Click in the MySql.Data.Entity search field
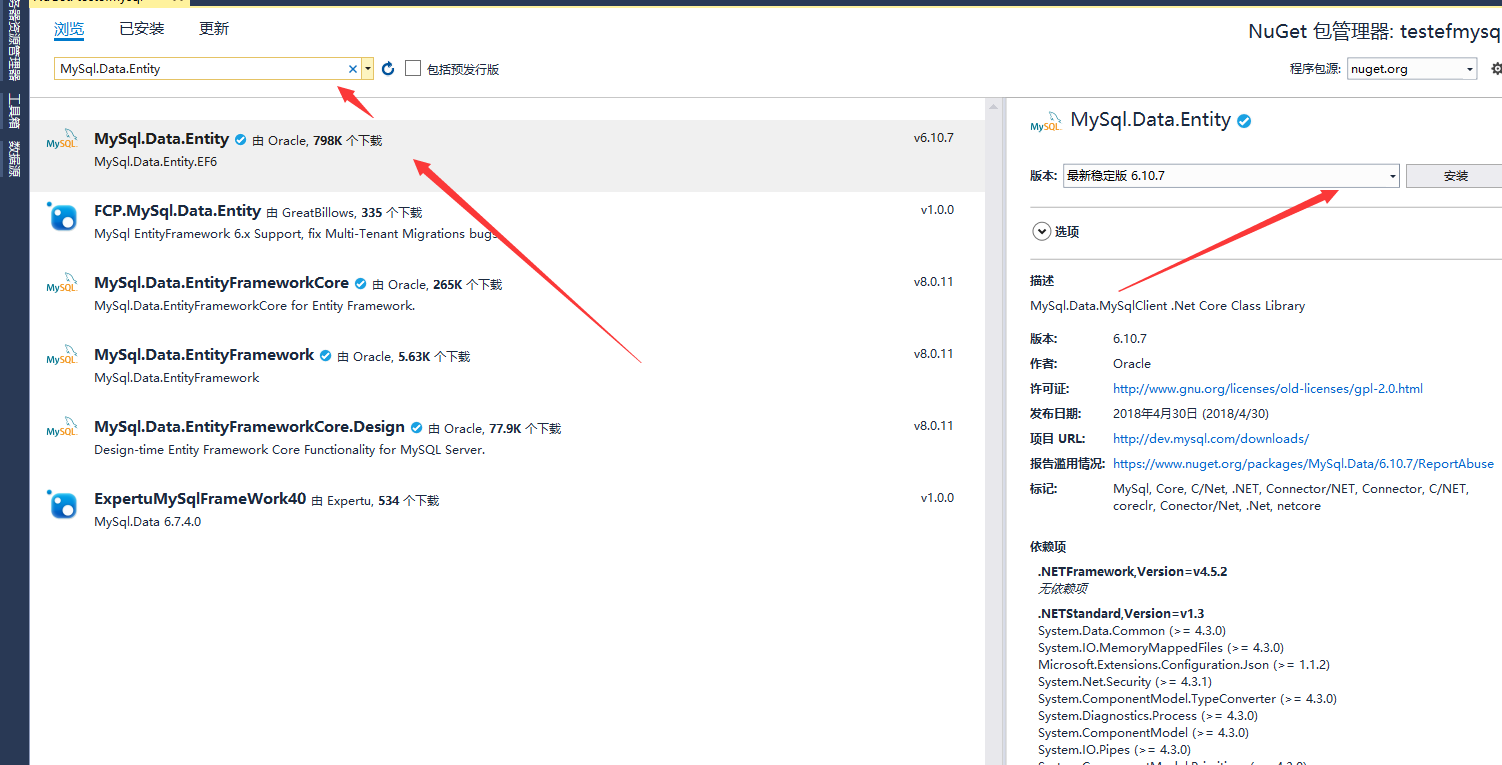Screen dimensions: 1502x765 (x=200, y=69)
